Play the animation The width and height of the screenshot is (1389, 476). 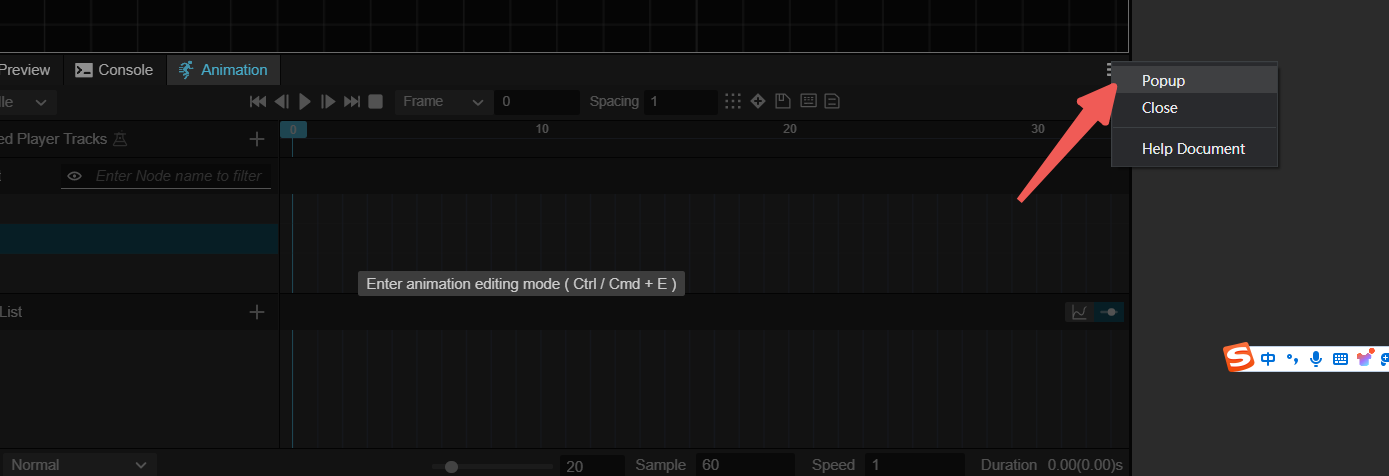305,101
